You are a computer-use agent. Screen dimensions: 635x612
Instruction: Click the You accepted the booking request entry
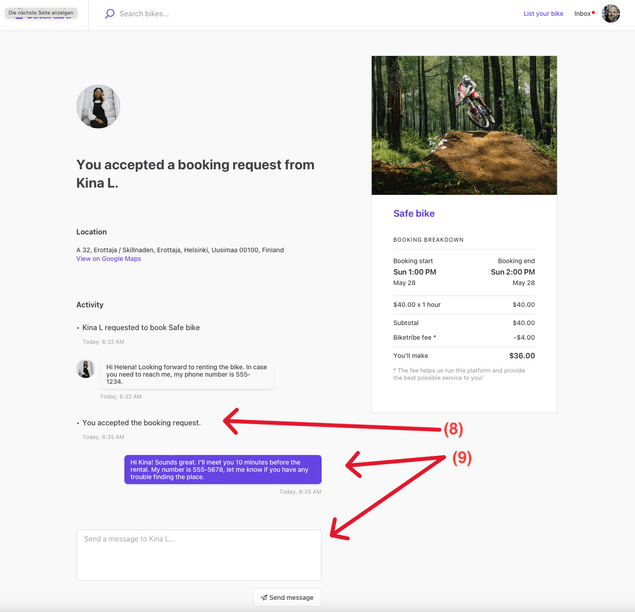click(141, 423)
